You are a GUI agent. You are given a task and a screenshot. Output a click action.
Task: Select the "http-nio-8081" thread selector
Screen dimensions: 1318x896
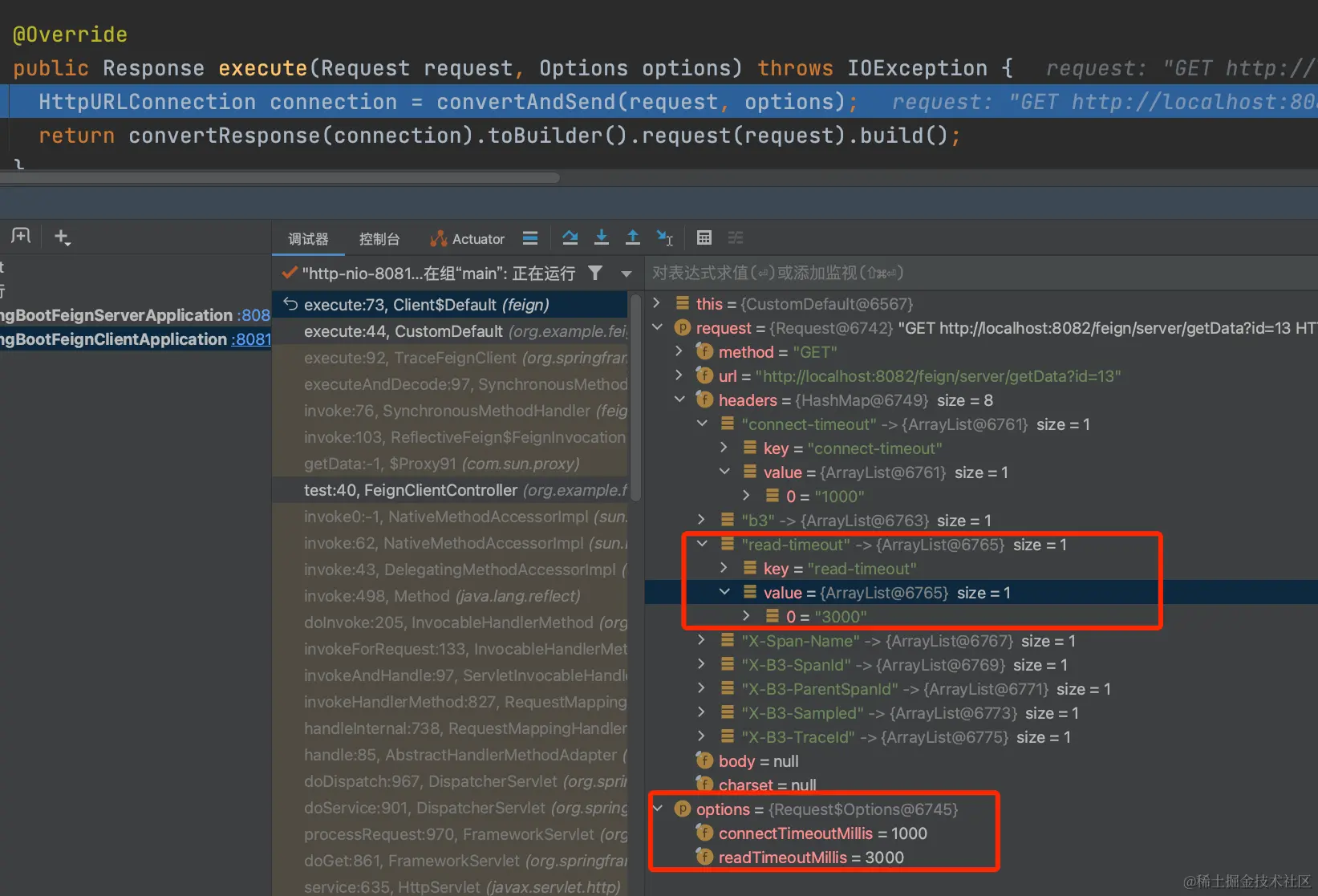click(x=439, y=274)
